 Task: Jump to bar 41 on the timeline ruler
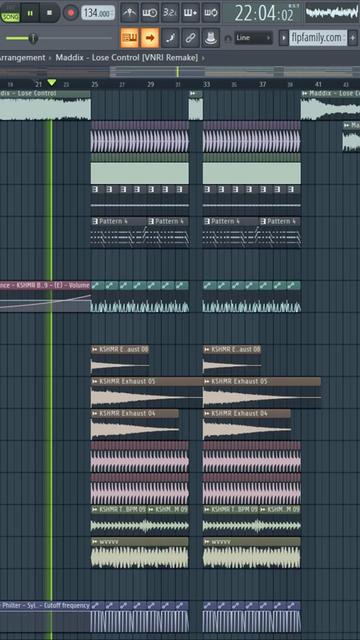[x=318, y=84]
